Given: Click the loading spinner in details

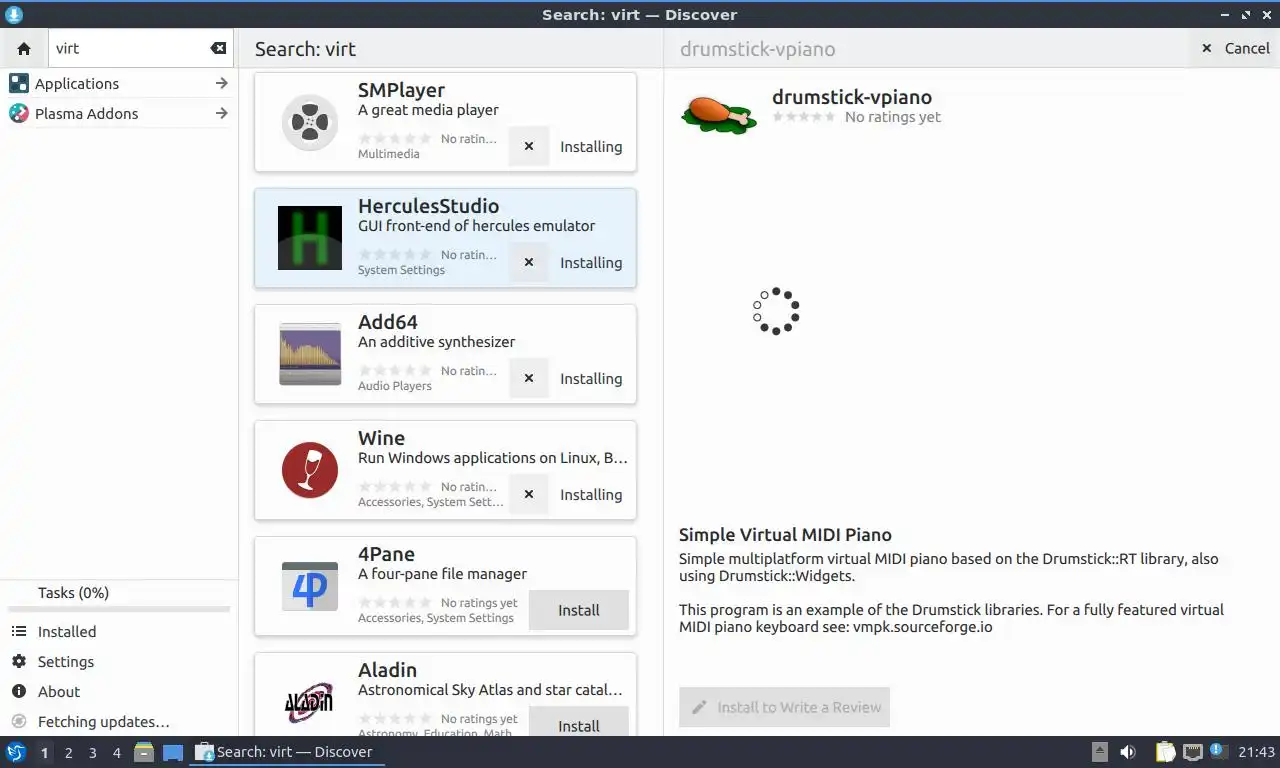Looking at the screenshot, I should pos(776,311).
